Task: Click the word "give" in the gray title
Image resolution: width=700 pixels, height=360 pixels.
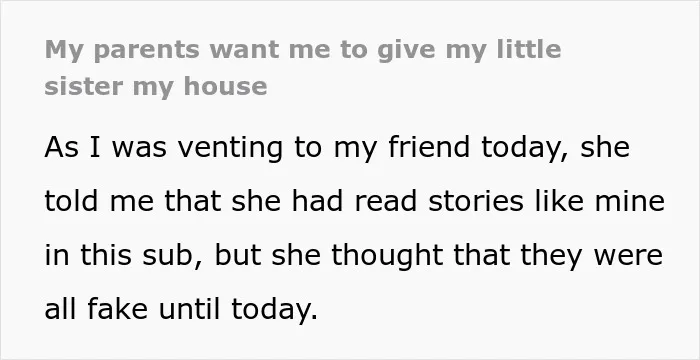Action: click(x=406, y=50)
